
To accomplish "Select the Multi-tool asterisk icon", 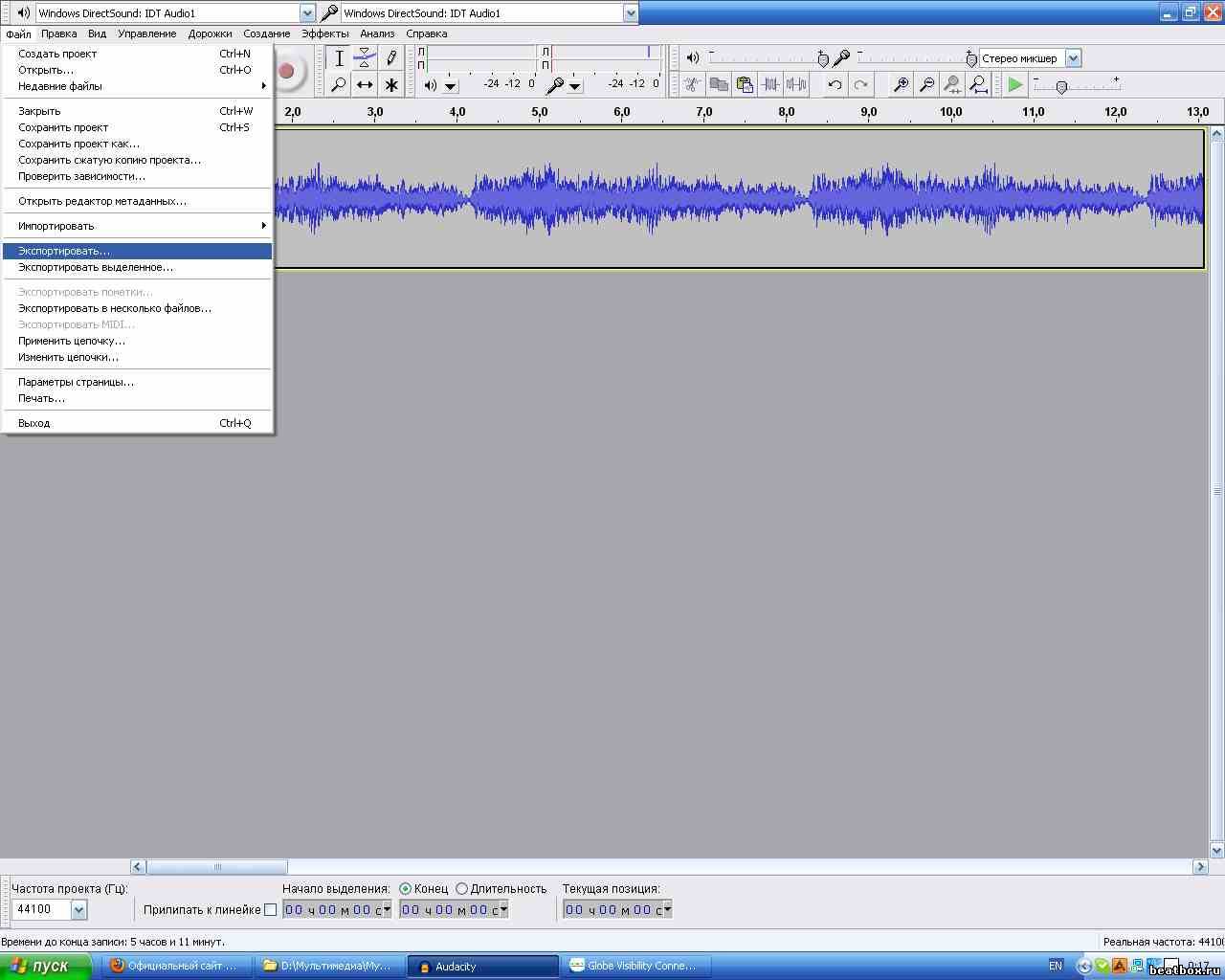I will (x=390, y=85).
